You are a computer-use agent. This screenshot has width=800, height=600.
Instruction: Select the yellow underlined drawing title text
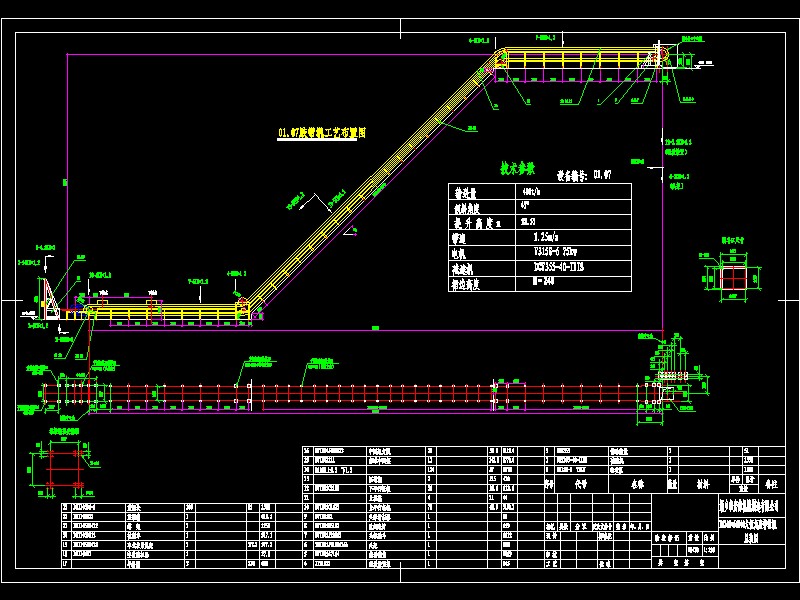tap(321, 133)
